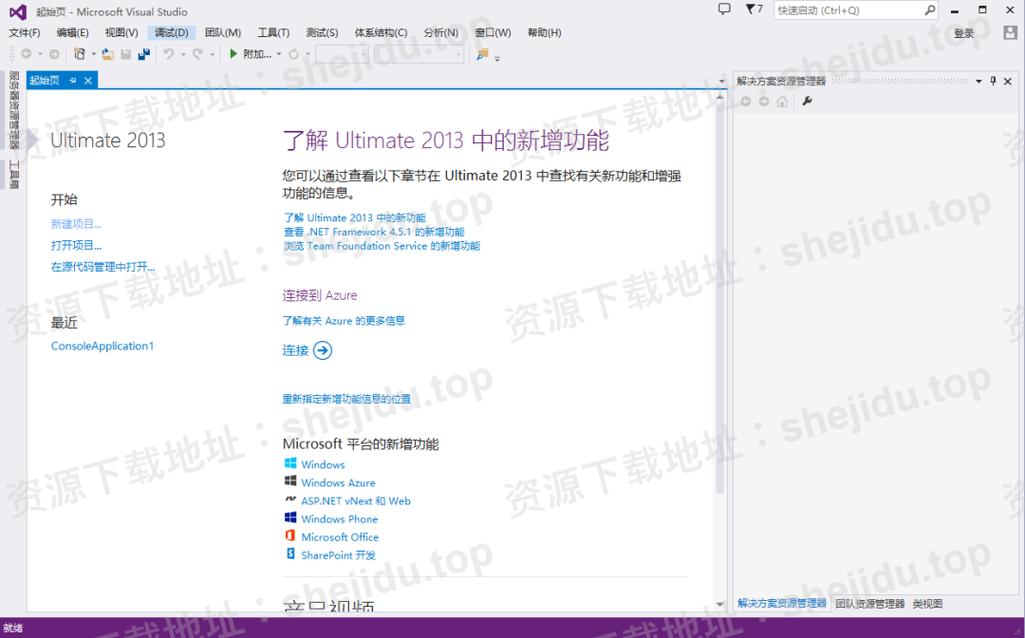Open the feedback speech bubble icon

click(x=724, y=9)
